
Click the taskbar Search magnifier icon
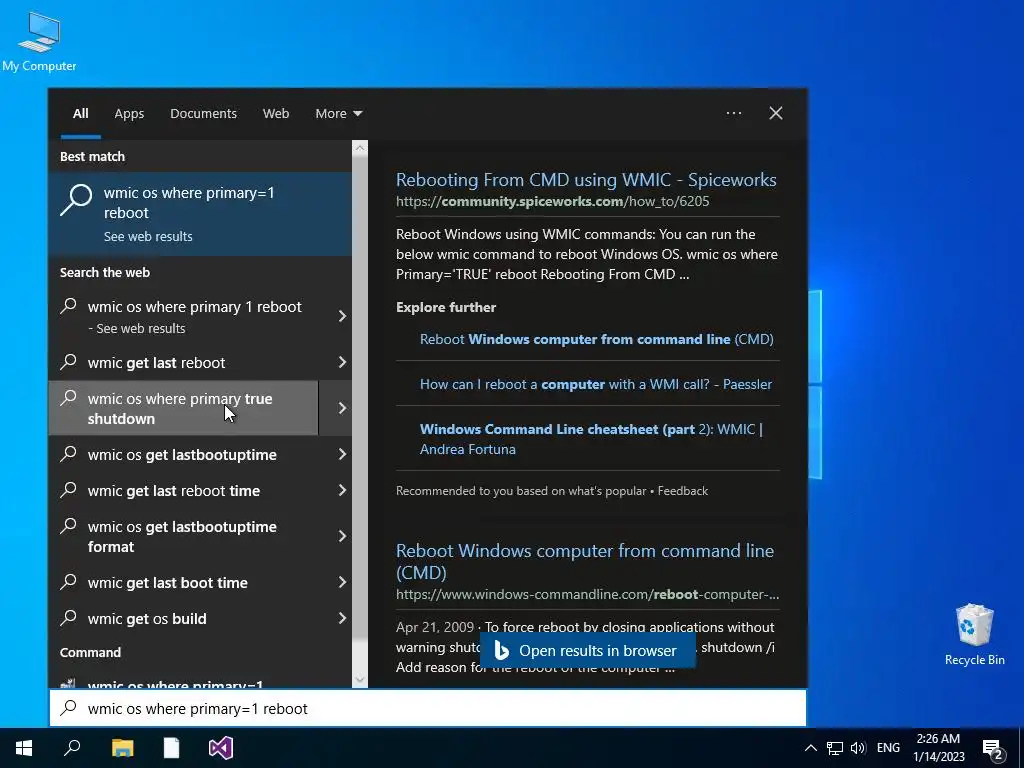pos(72,748)
